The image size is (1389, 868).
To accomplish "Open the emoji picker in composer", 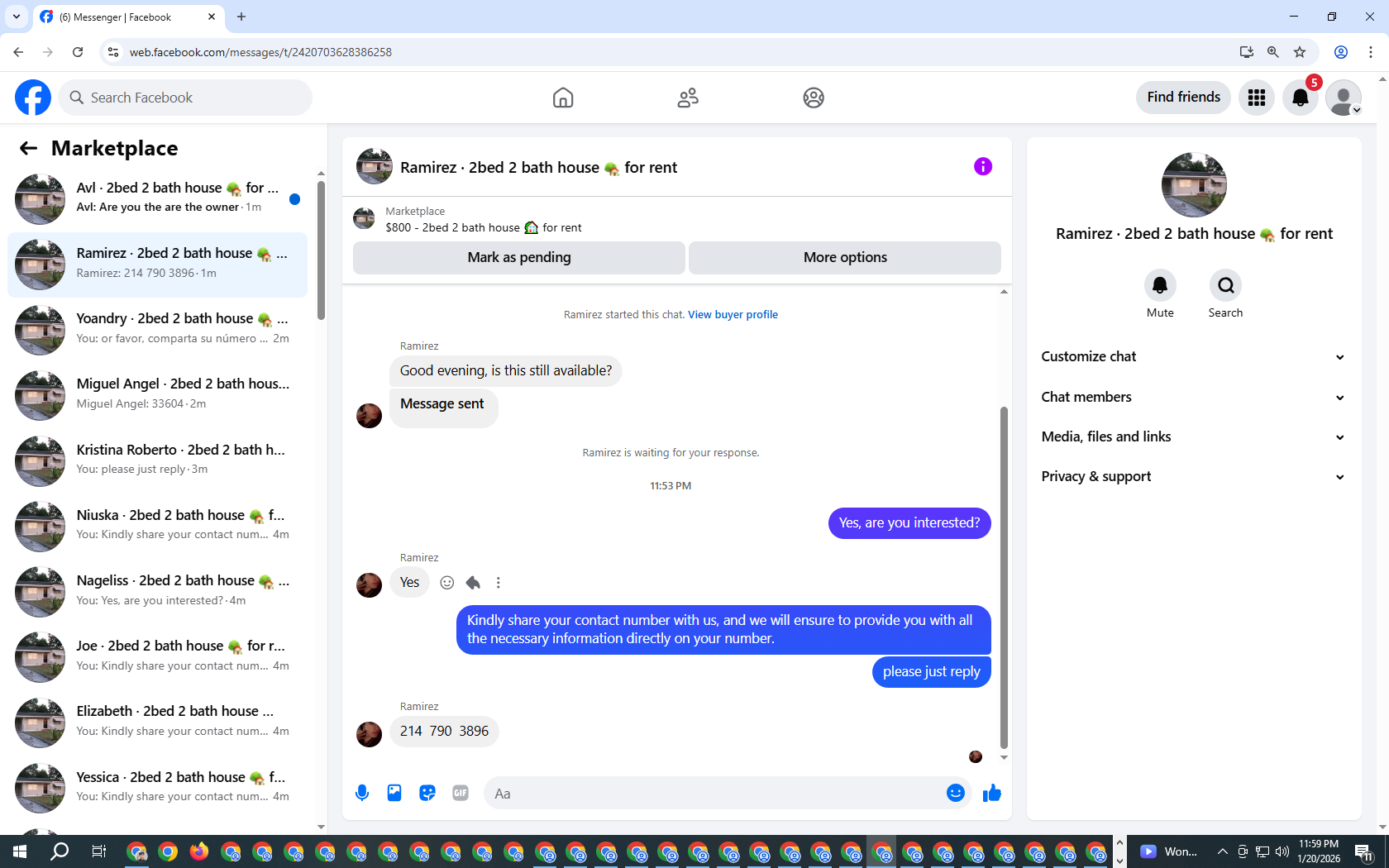I will click(956, 794).
